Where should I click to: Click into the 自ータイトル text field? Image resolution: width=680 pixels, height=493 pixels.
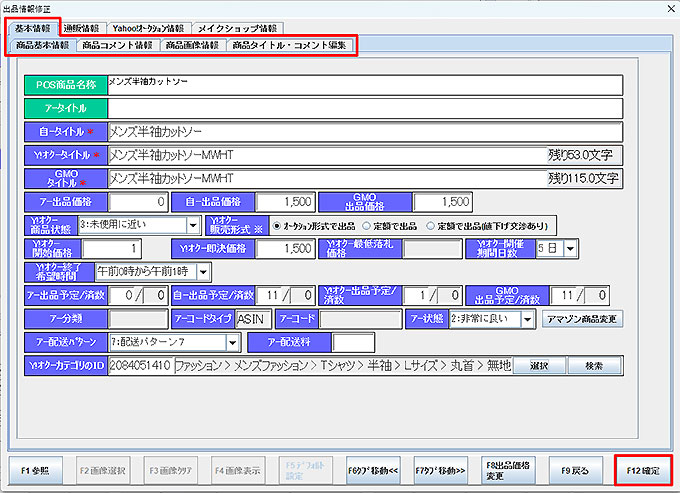click(x=365, y=131)
